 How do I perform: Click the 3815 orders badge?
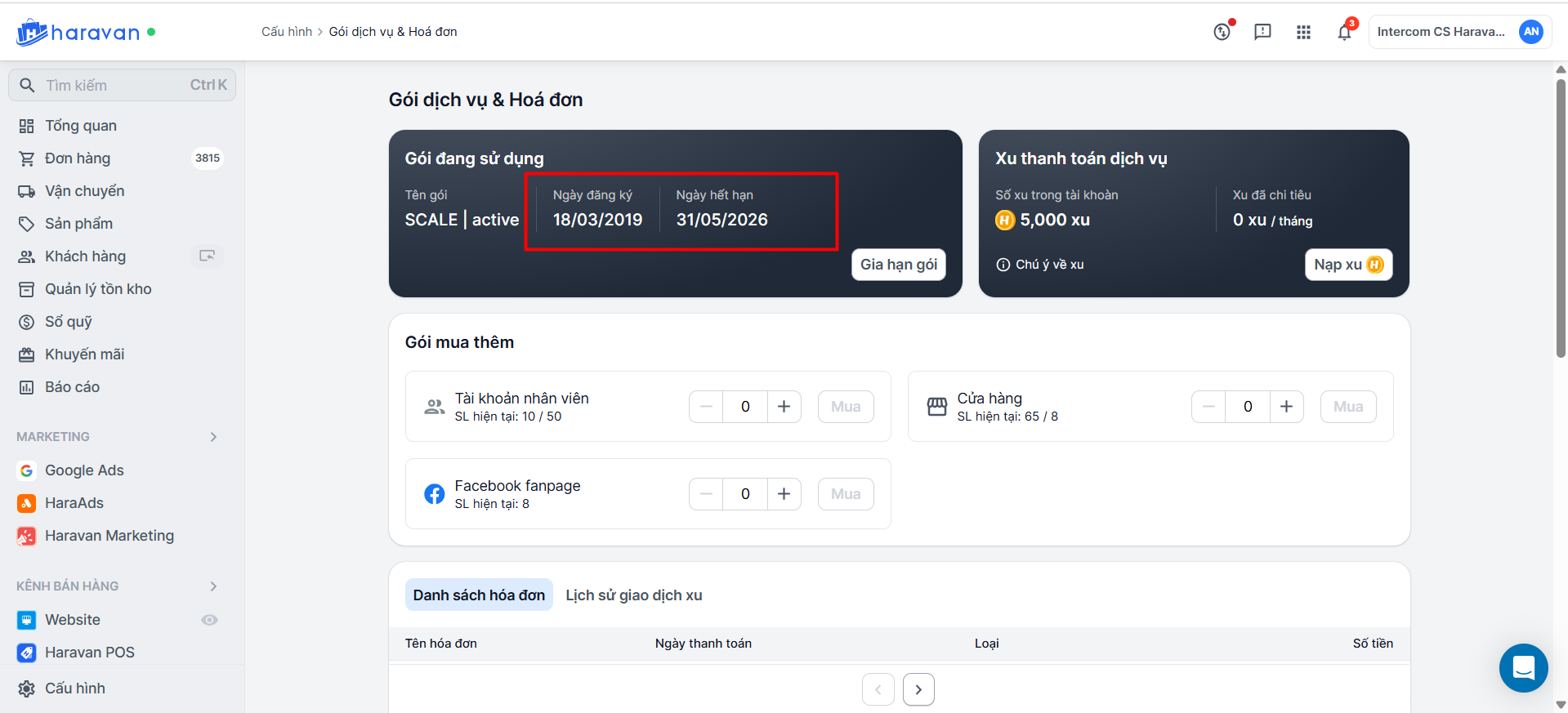(208, 158)
